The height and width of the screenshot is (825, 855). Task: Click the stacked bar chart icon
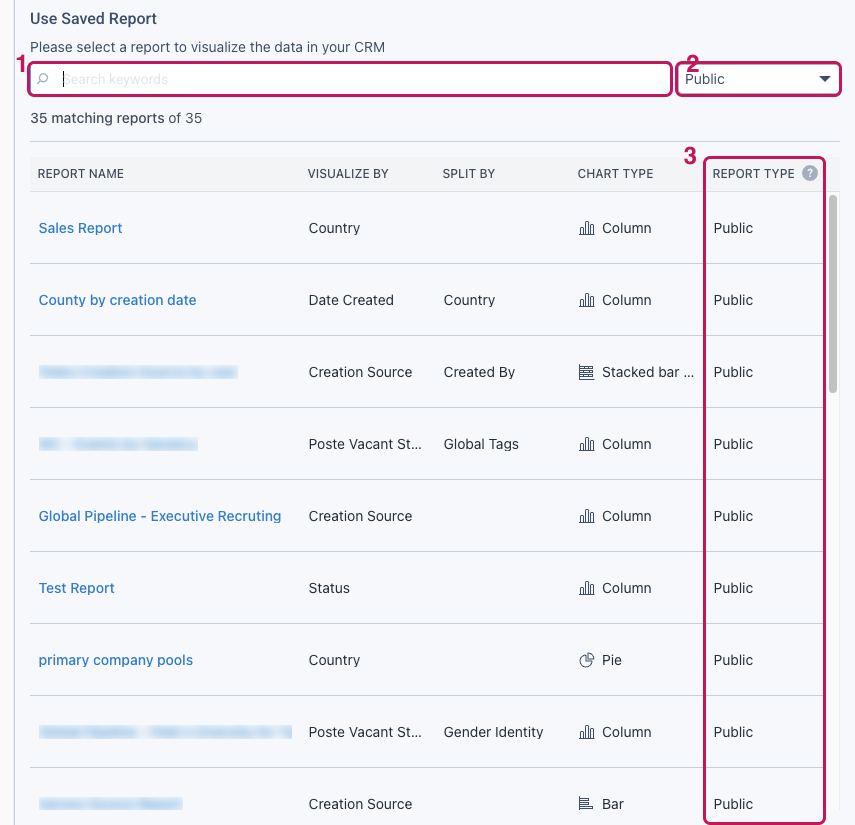tap(587, 372)
